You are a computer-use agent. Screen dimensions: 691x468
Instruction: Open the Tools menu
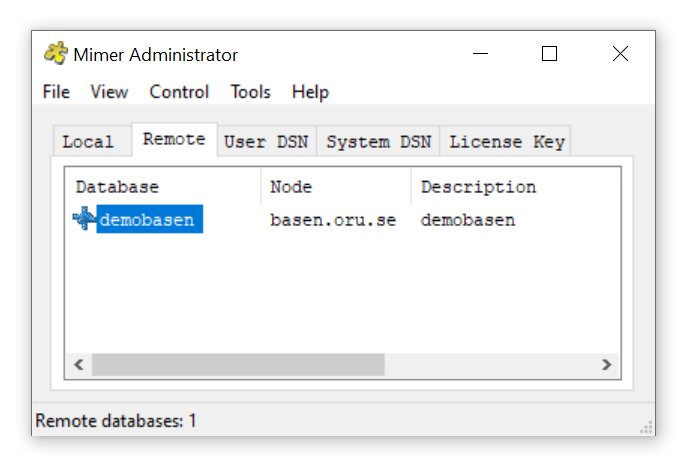tap(250, 92)
